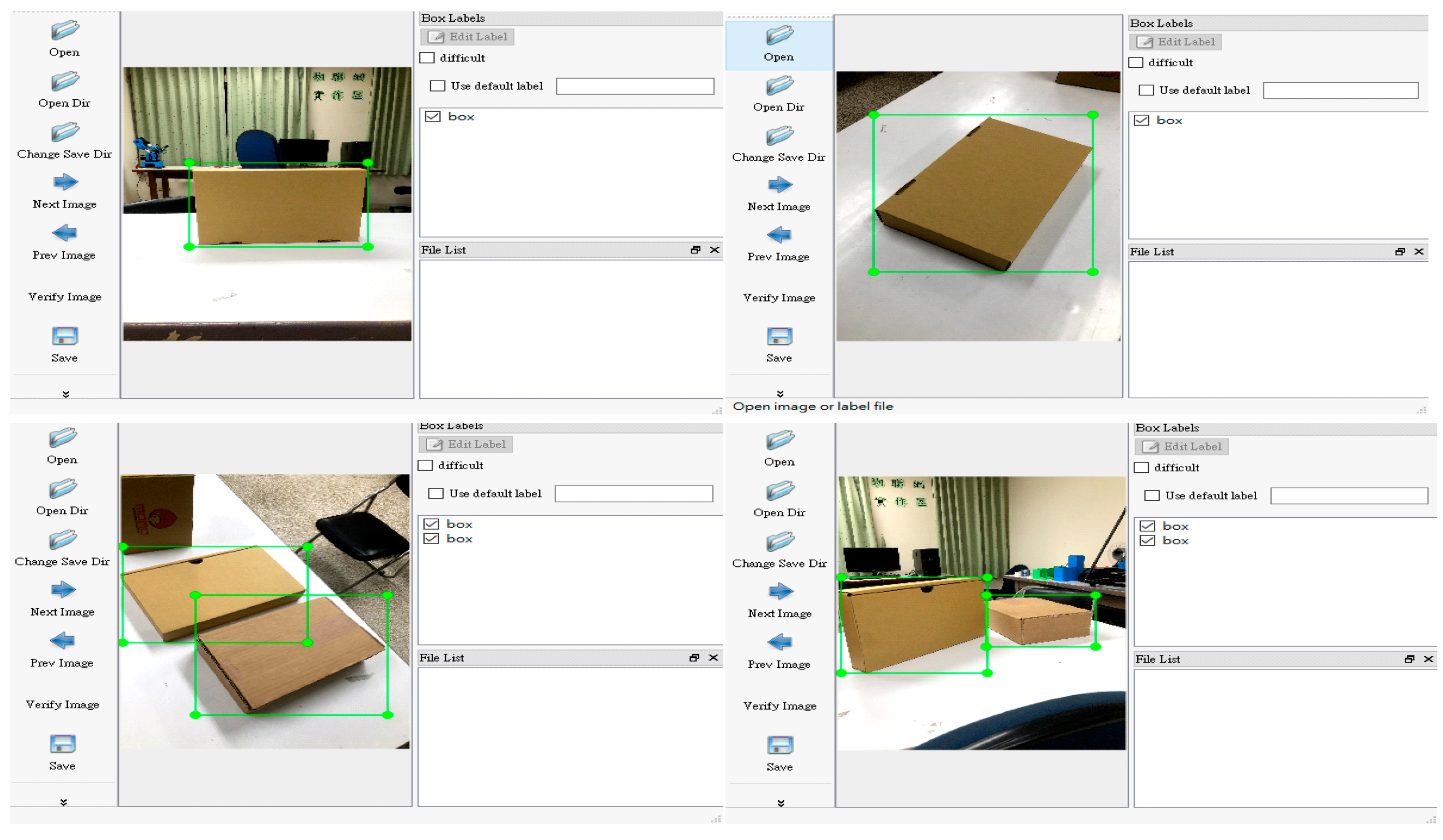Click the highlighted Open icon with blue background
The width and height of the screenshot is (1443, 840).
coord(779,36)
